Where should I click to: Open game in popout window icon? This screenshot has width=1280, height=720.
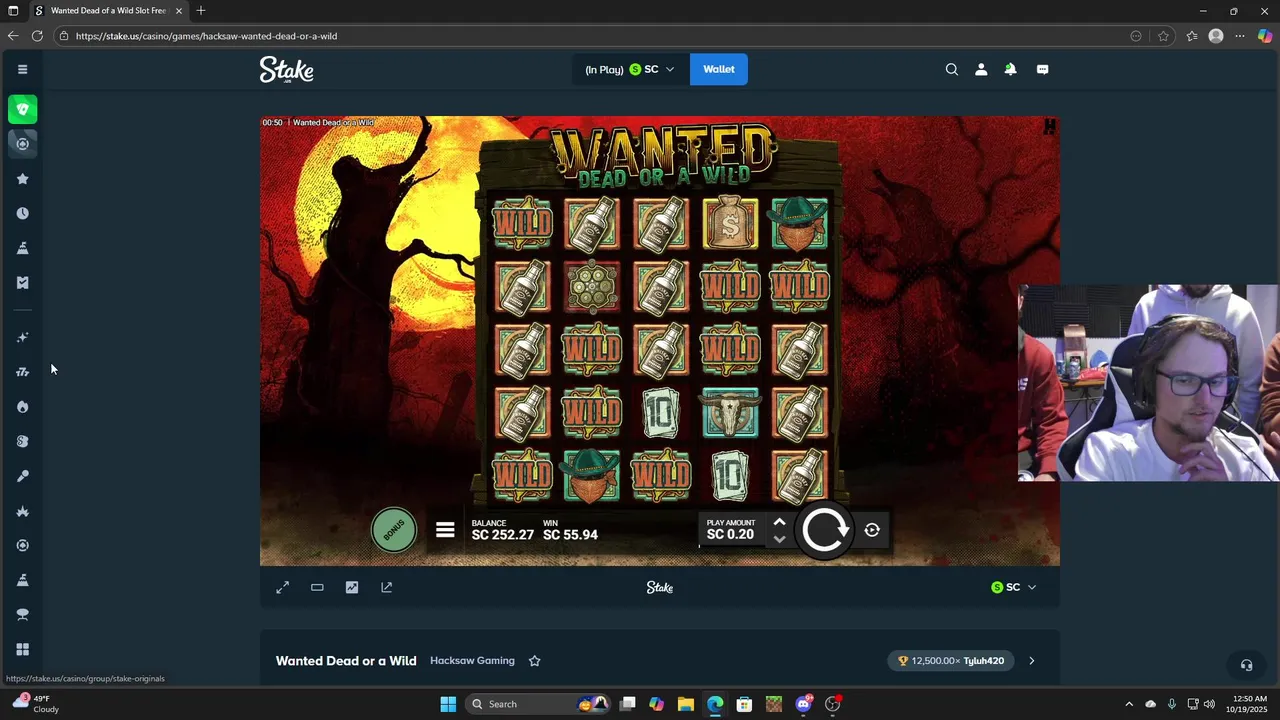click(x=387, y=587)
